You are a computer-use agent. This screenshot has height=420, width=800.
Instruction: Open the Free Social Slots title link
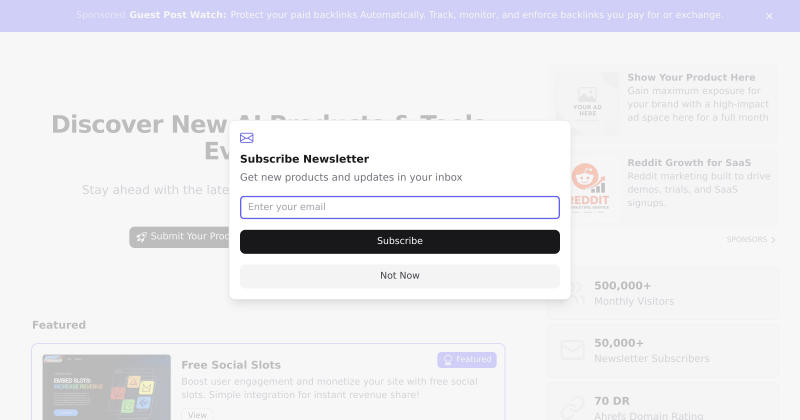click(231, 365)
